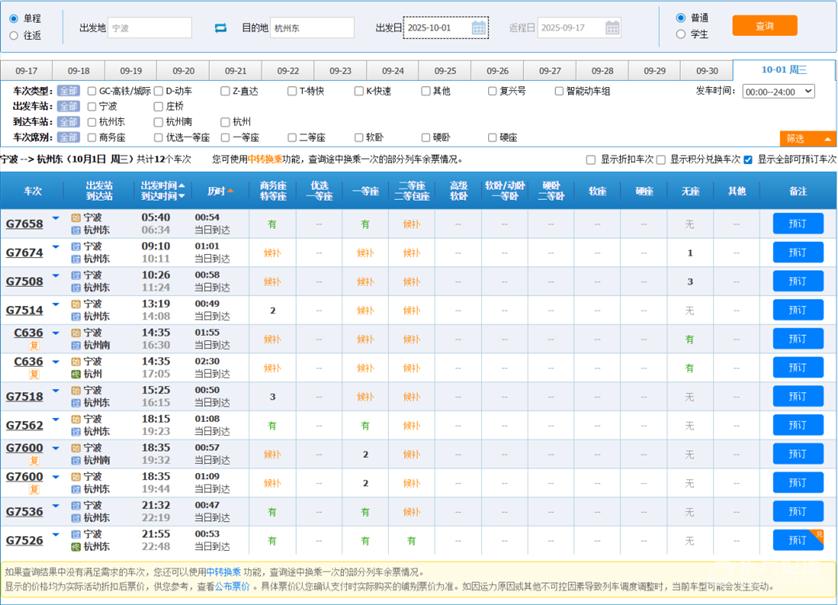Select the 09-25 date tab
Image resolution: width=838 pixels, height=605 pixels.
coord(445,71)
